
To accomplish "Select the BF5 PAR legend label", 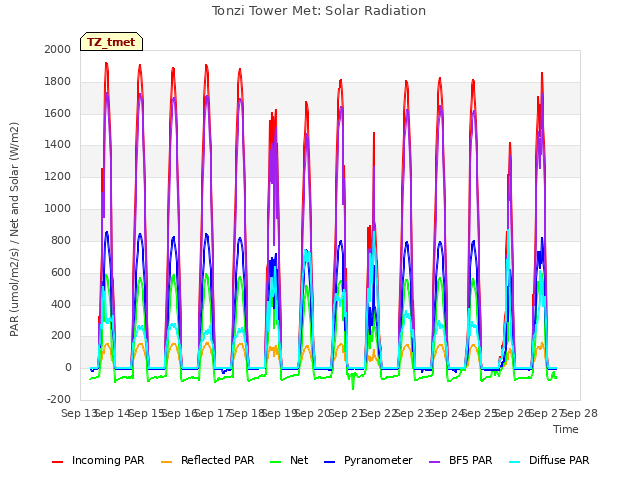I will click(x=471, y=460).
